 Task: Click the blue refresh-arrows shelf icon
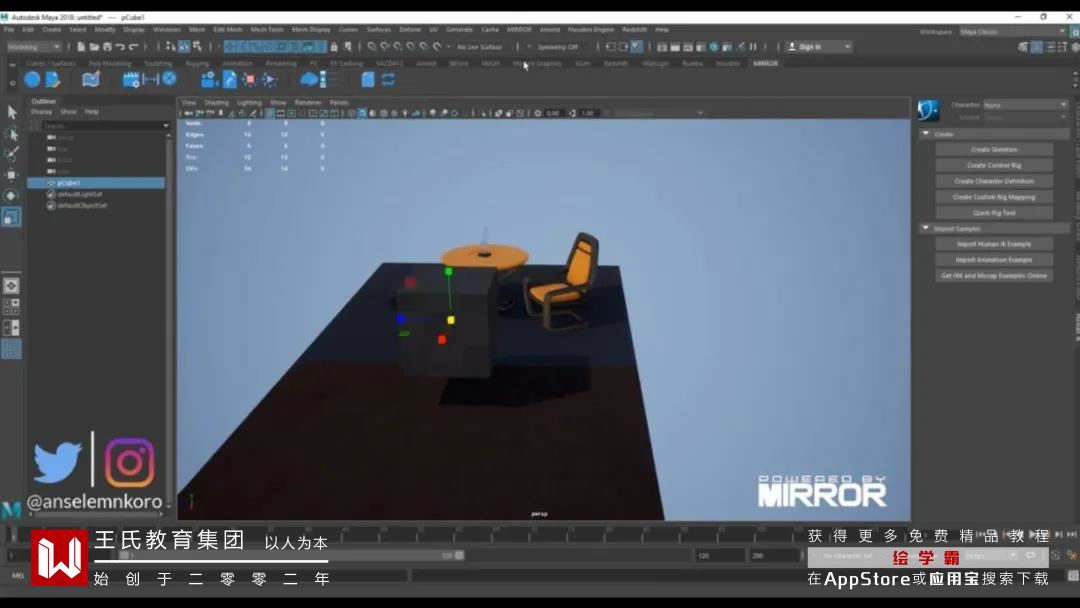pyautogui.click(x=388, y=80)
